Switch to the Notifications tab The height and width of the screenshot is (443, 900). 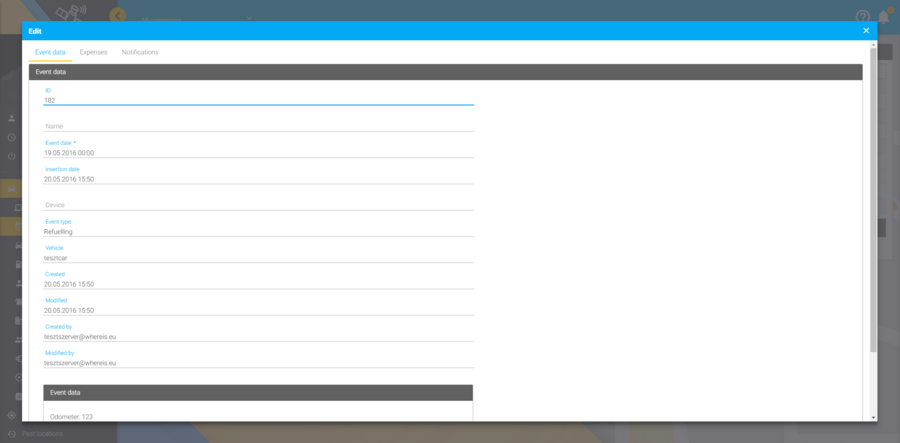140,52
